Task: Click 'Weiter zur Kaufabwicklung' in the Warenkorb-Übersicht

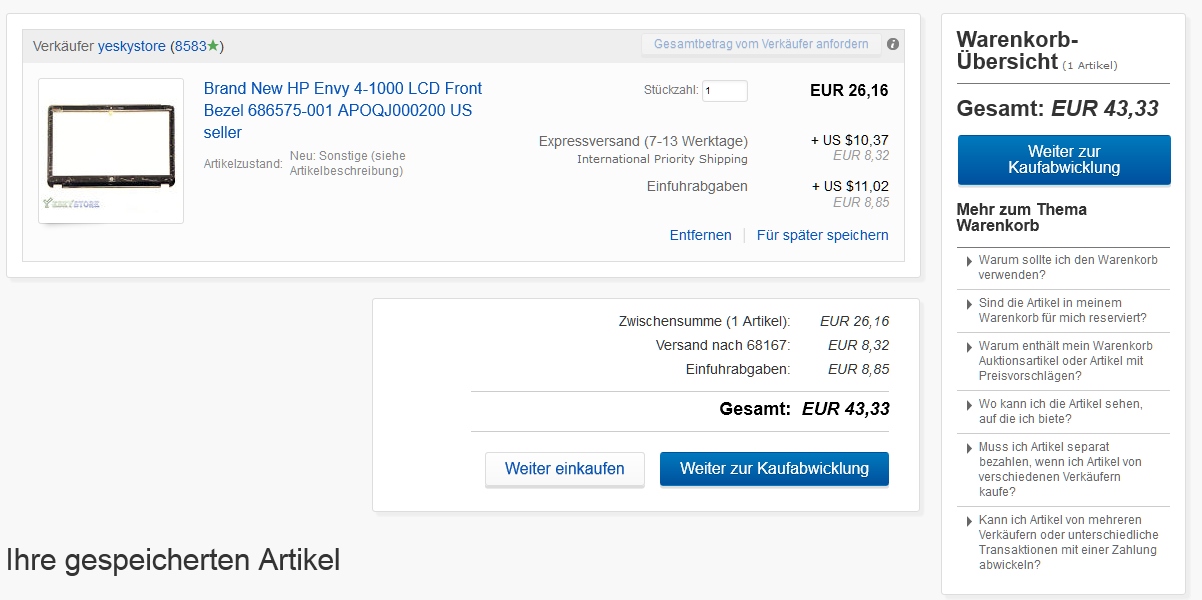Action: pyautogui.click(x=1063, y=159)
